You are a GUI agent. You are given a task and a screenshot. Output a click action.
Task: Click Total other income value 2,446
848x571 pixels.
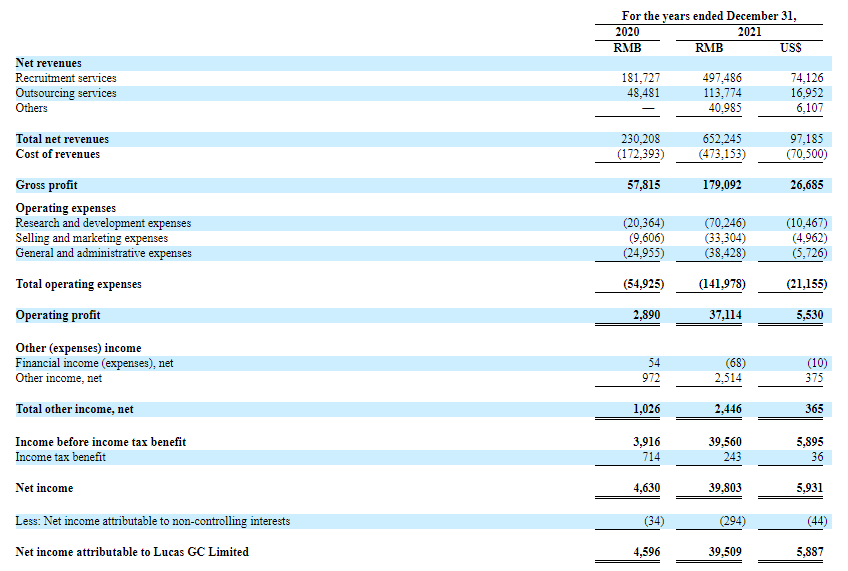click(x=728, y=409)
